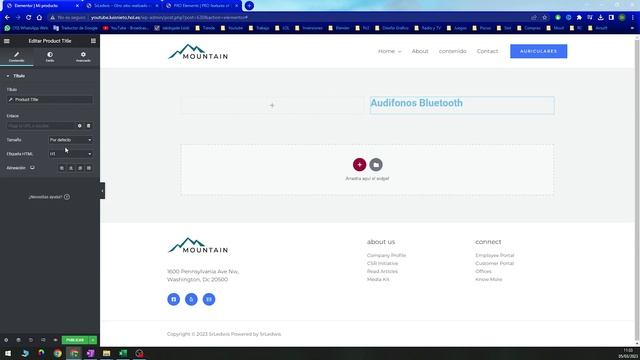The height and width of the screenshot is (360, 640).
Task: Open save options arrow beside Publicar
Action: (x=93, y=340)
